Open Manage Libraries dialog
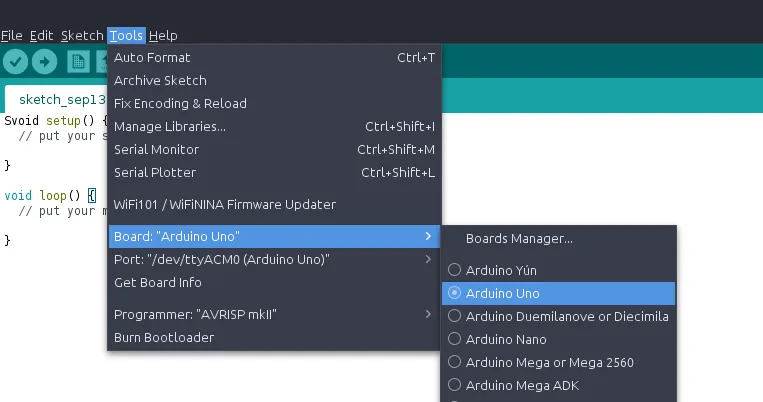 (170, 127)
